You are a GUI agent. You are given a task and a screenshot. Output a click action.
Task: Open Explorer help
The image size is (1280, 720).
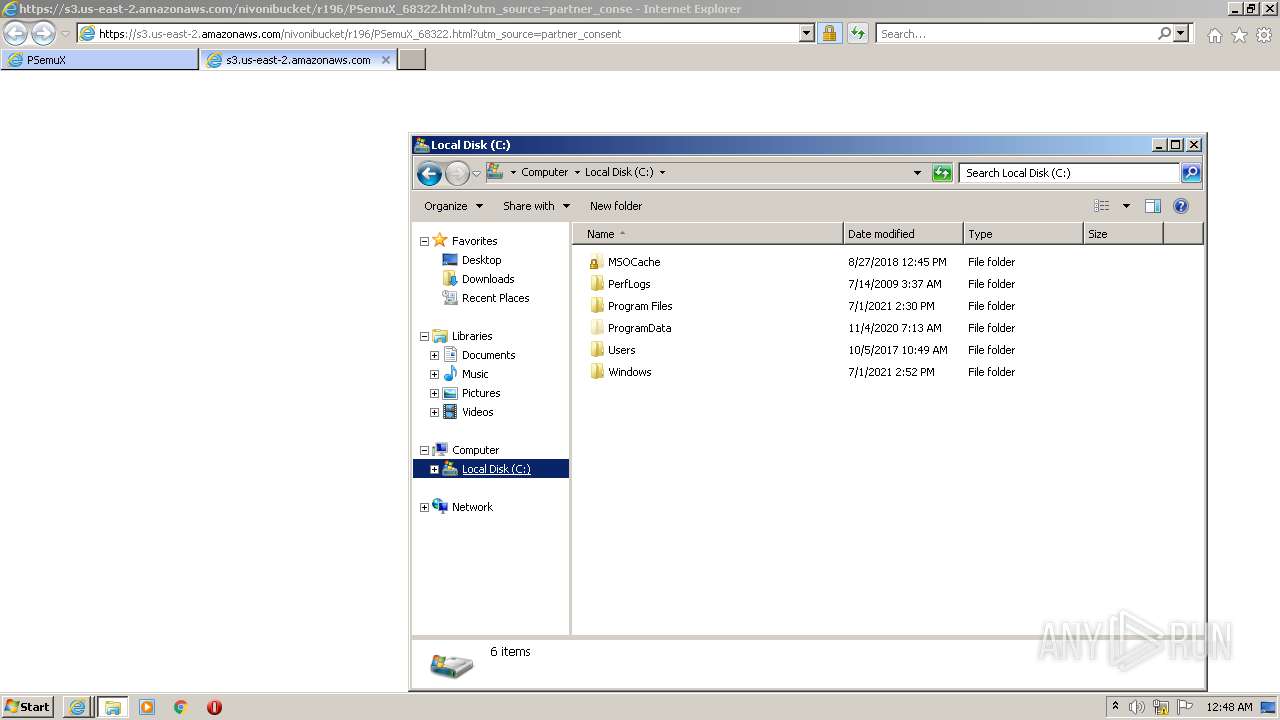pos(1181,206)
